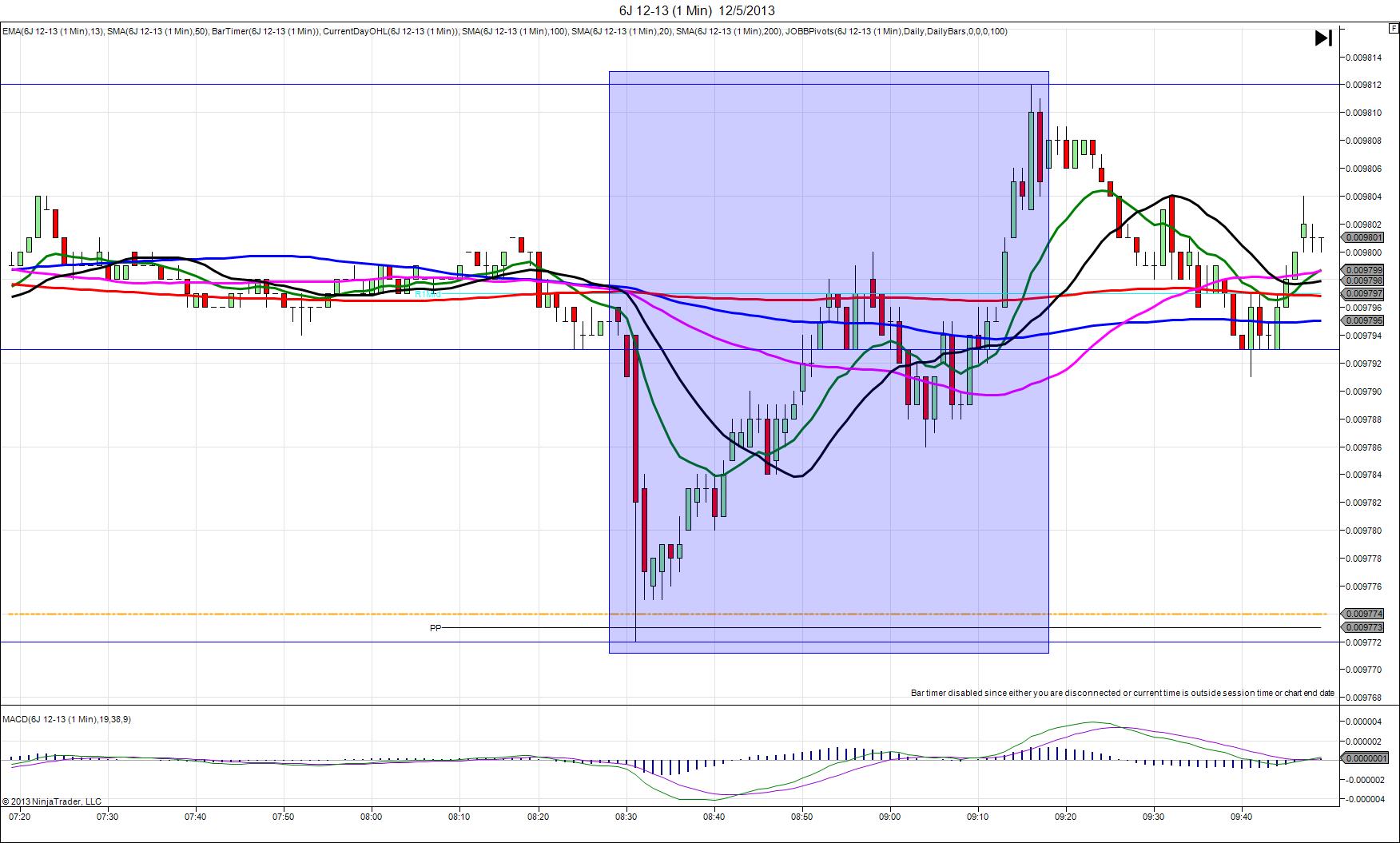The width and height of the screenshot is (1400, 843).
Task: Click the 0.009797 price marker tag
Action: click(x=1362, y=294)
